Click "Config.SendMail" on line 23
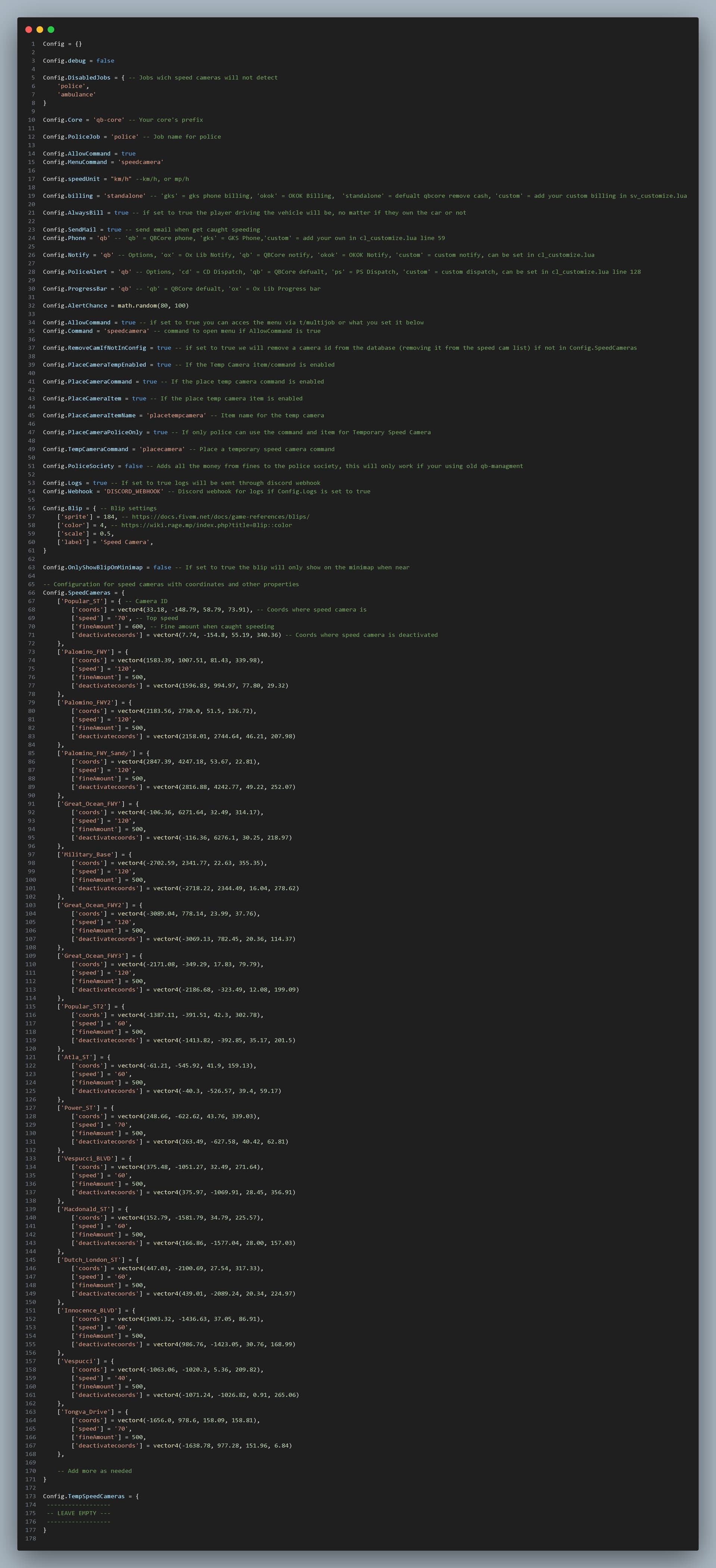This screenshot has height=1568, width=716. [70, 230]
